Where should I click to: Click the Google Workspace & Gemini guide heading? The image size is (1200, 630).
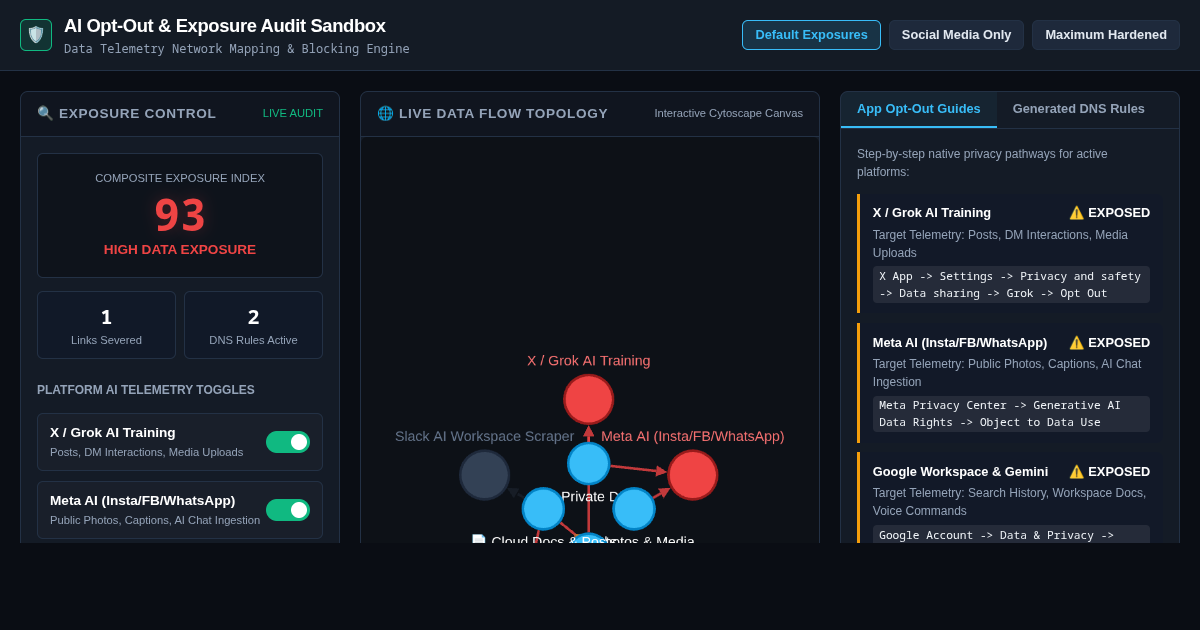click(960, 471)
